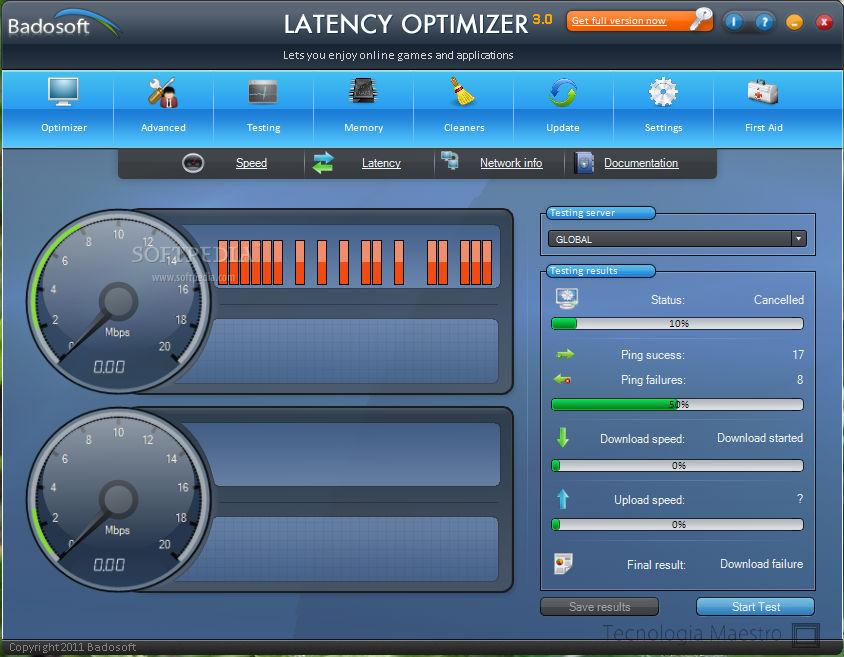Click the Cancelled status value
This screenshot has height=657, width=844.
tap(778, 299)
